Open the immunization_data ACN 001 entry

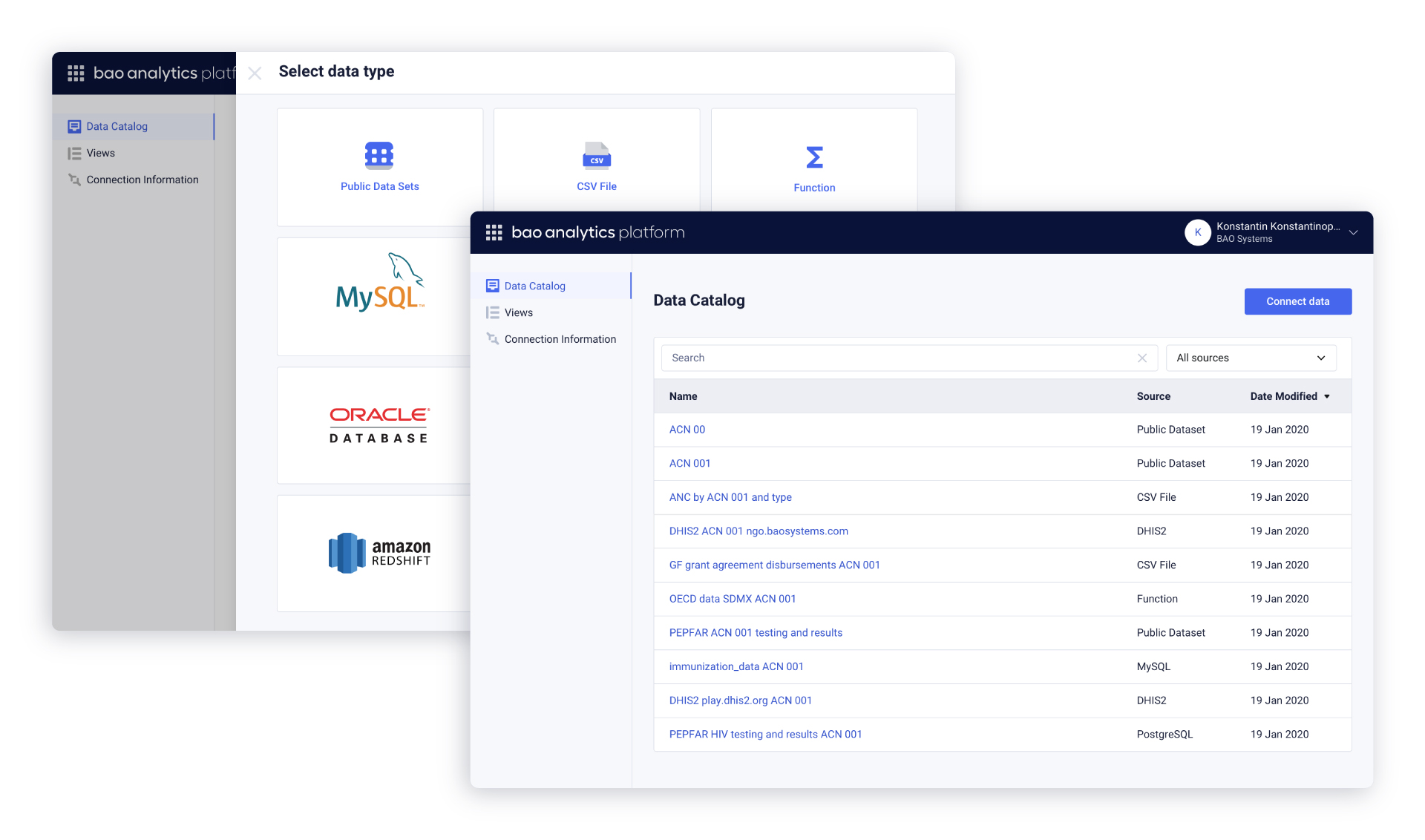click(x=736, y=667)
